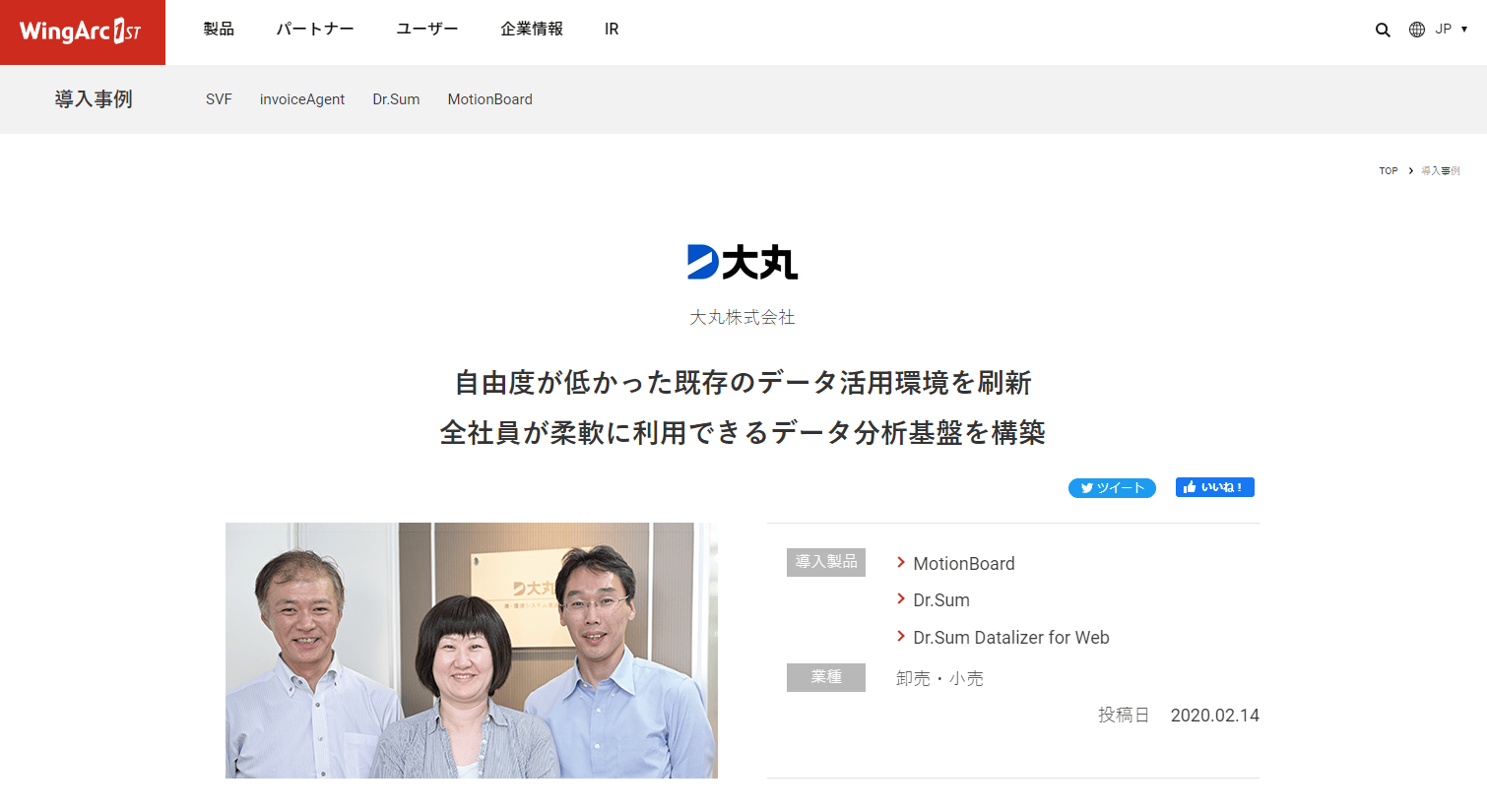This screenshot has width=1487, height=812.
Task: Select the Dr.Sum sub-navigation tab
Action: pos(396,99)
